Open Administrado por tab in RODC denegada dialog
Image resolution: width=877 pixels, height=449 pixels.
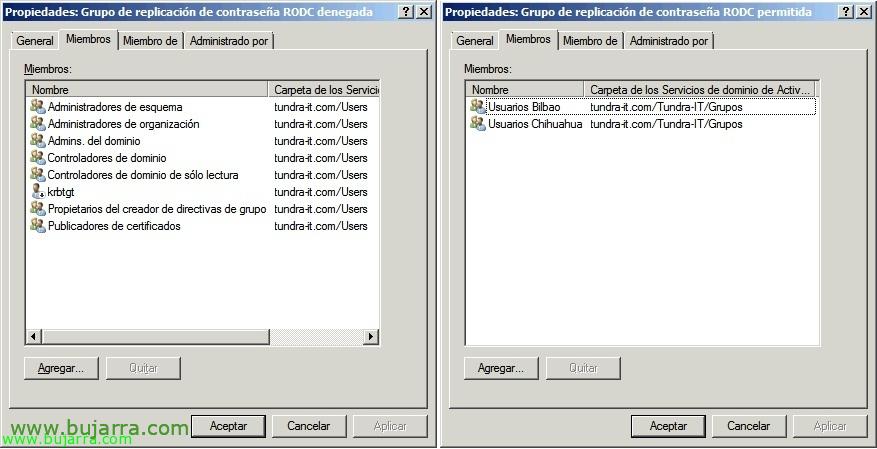pyautogui.click(x=229, y=41)
